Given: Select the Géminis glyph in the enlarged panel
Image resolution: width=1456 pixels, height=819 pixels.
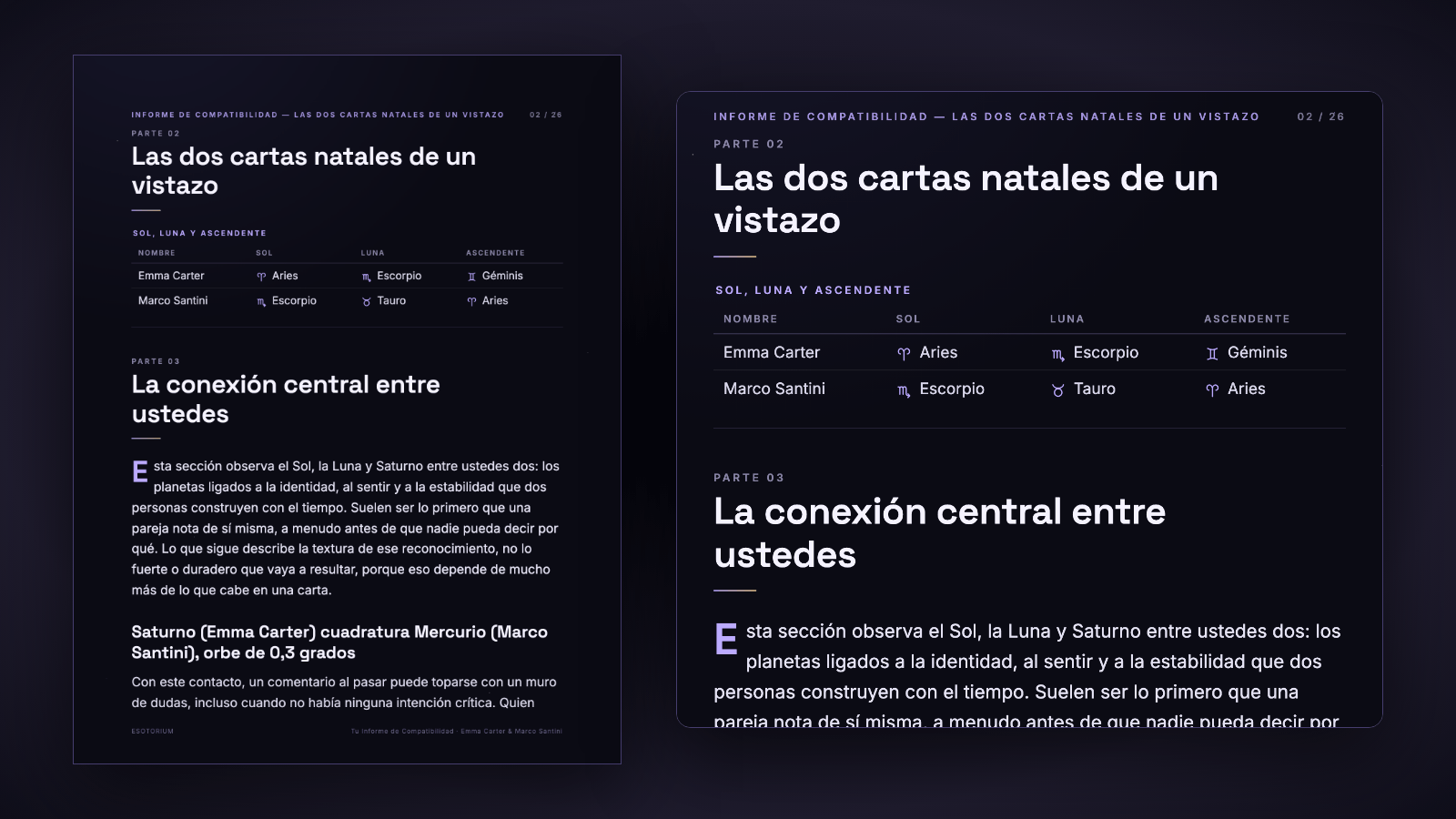Looking at the screenshot, I should click(x=1212, y=354).
